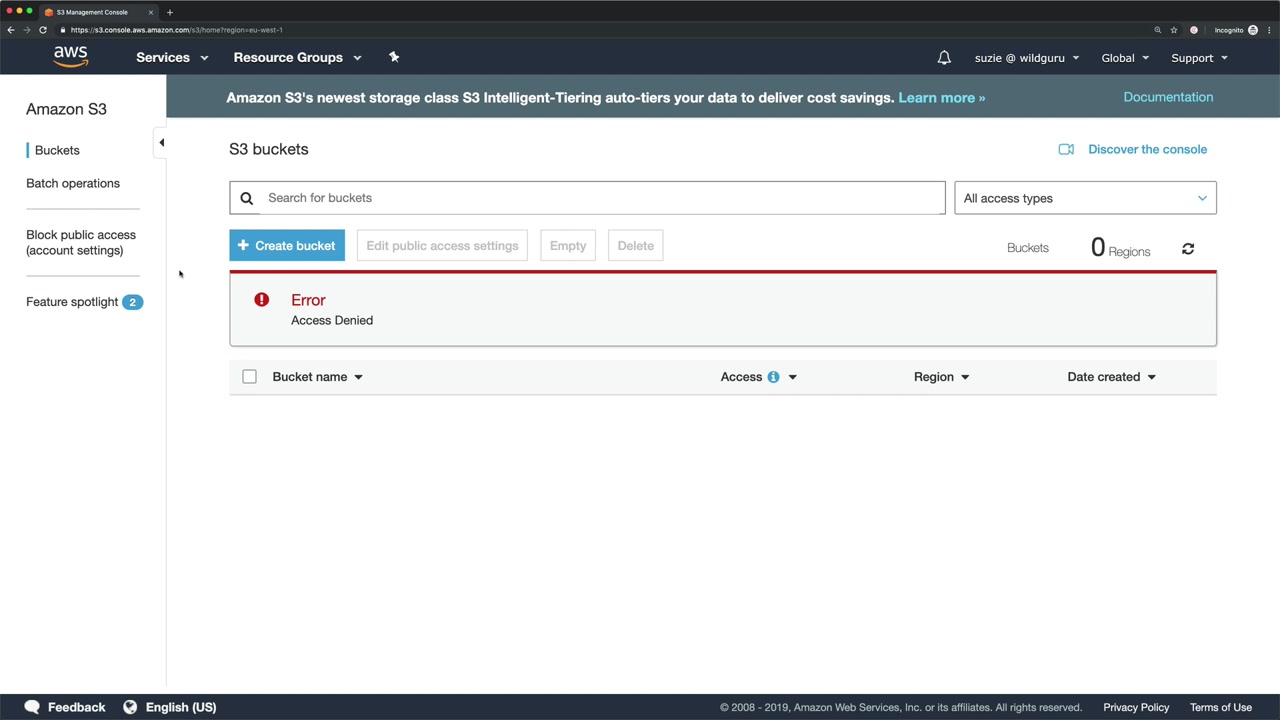Go back with the browser back arrow

11,30
